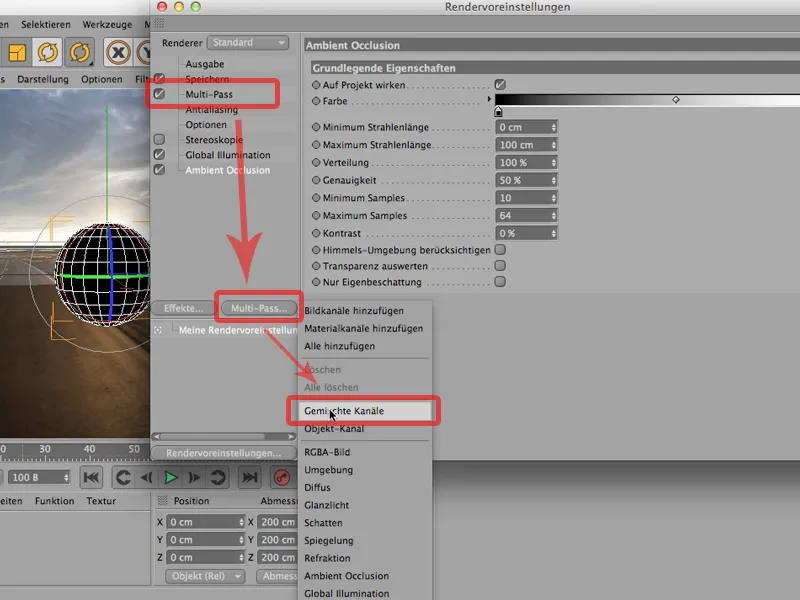Jump to animation end button
The height and width of the screenshot is (600, 800).
(x=249, y=478)
